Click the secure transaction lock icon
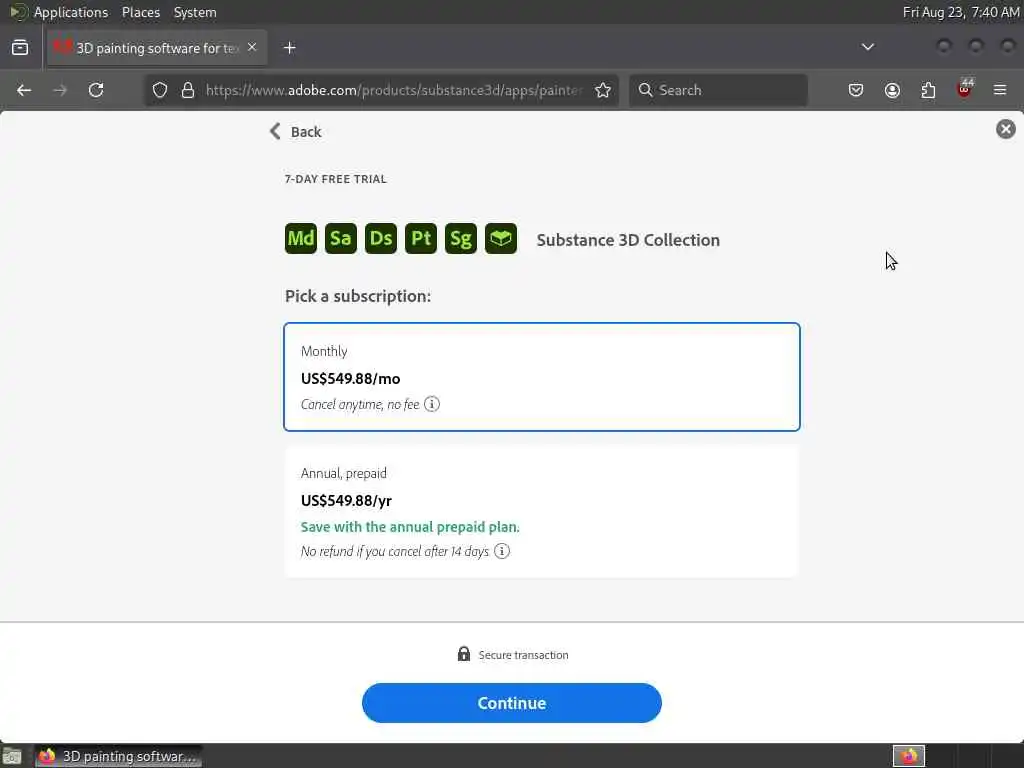 point(464,654)
